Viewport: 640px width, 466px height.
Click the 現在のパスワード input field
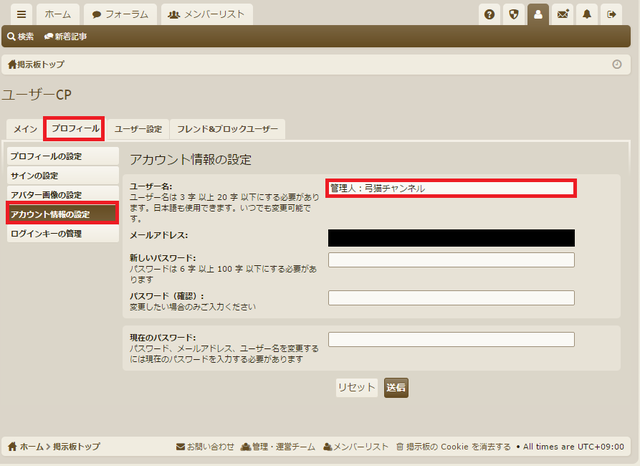(x=451, y=340)
